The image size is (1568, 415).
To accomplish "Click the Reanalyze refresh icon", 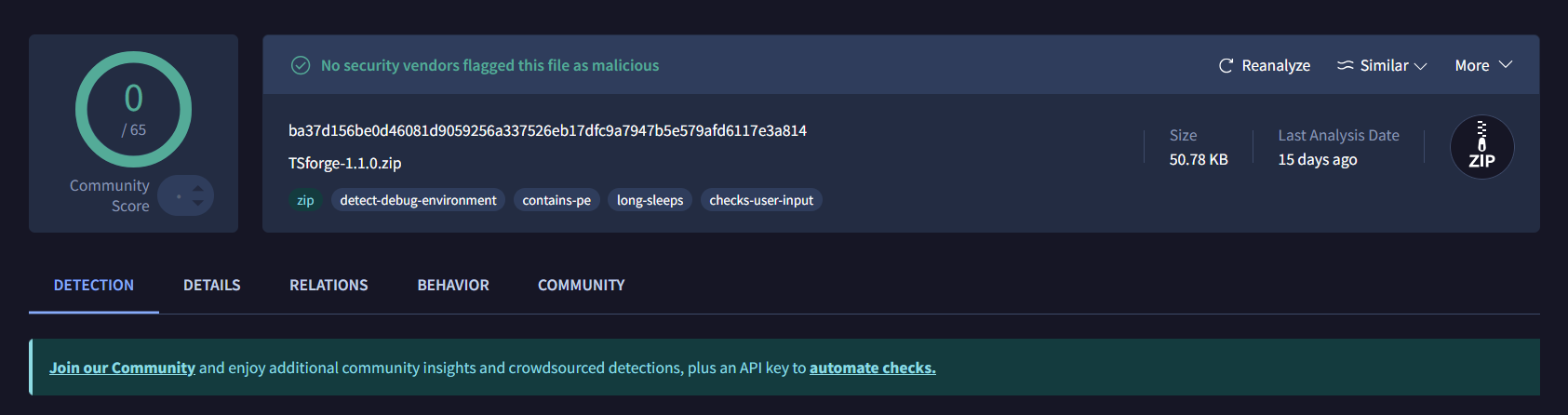I will click(x=1226, y=66).
